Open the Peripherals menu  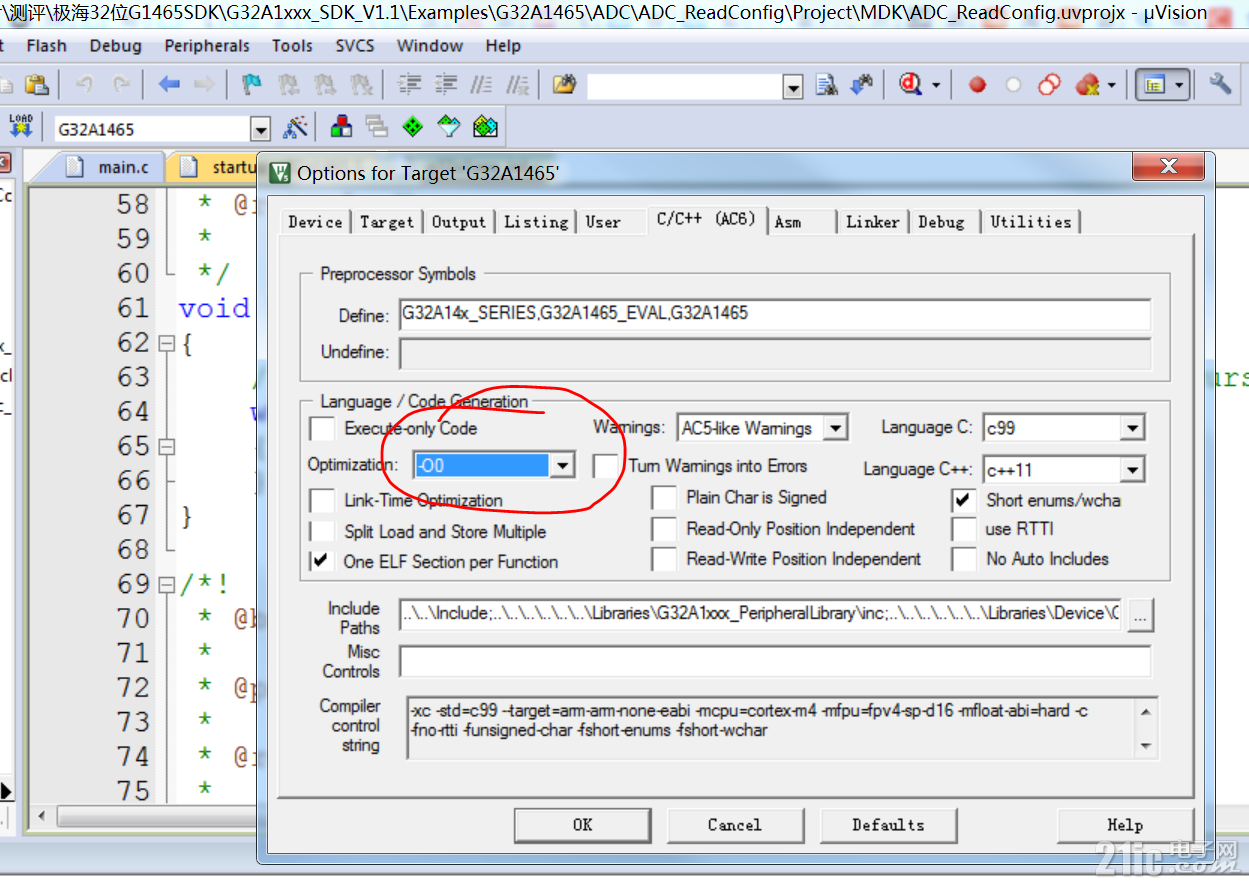coord(207,46)
